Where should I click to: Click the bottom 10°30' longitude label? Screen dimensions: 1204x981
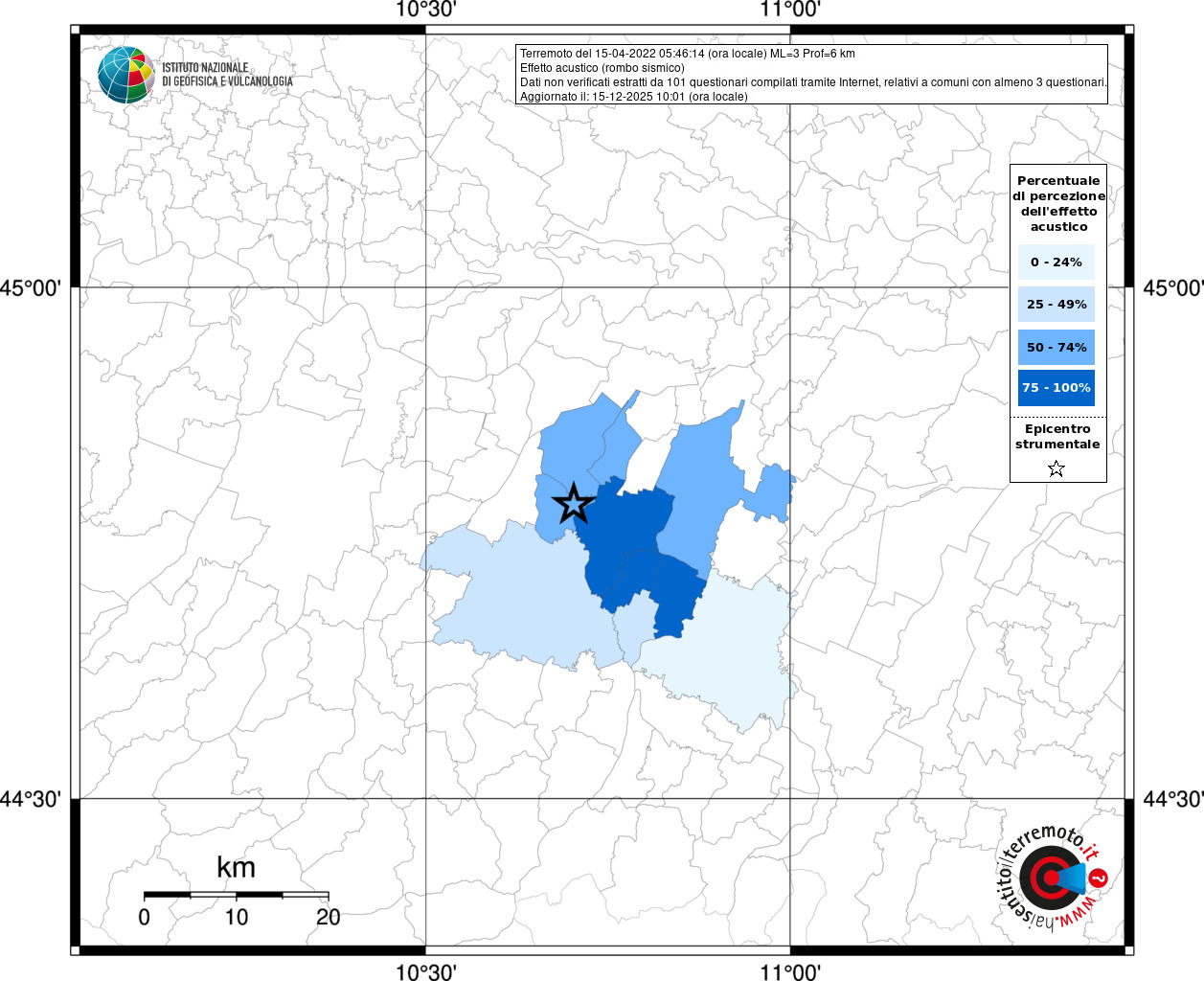click(x=426, y=971)
